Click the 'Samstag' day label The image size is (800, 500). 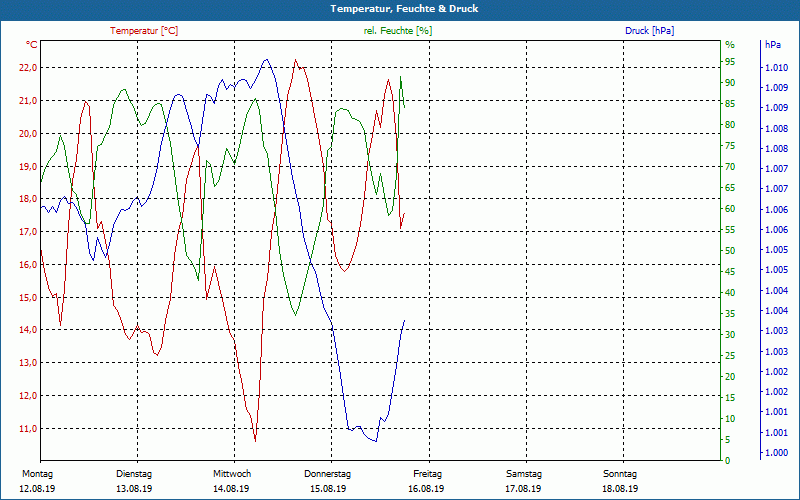point(523,474)
